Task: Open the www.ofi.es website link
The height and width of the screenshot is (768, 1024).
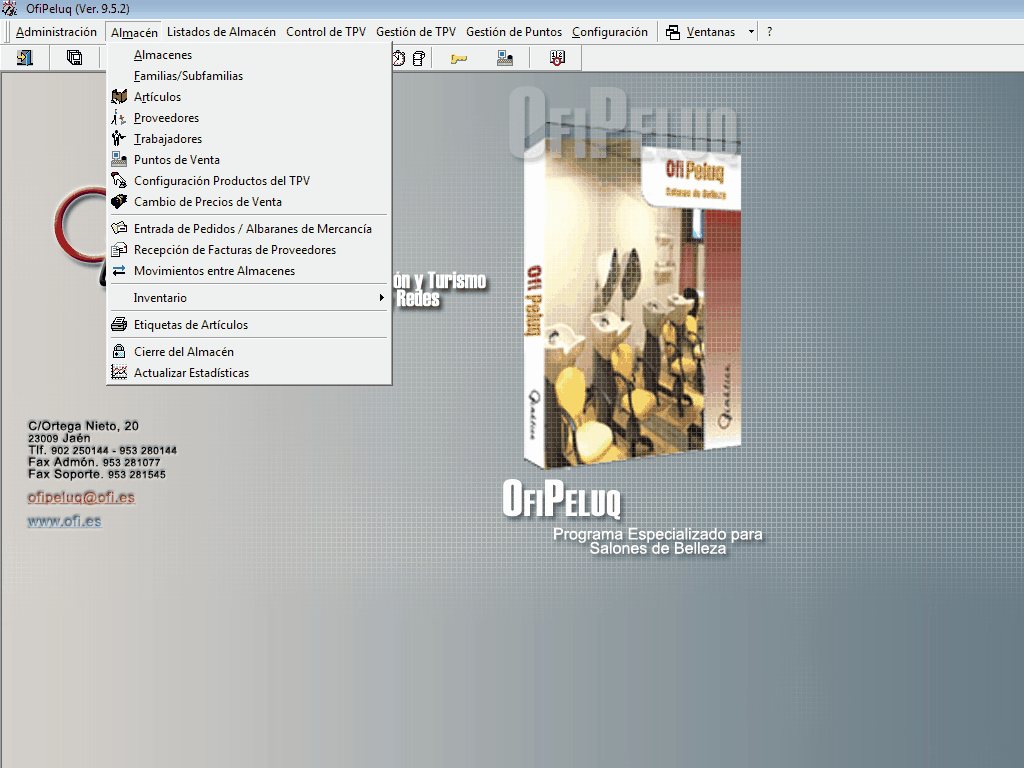Action: tap(64, 521)
